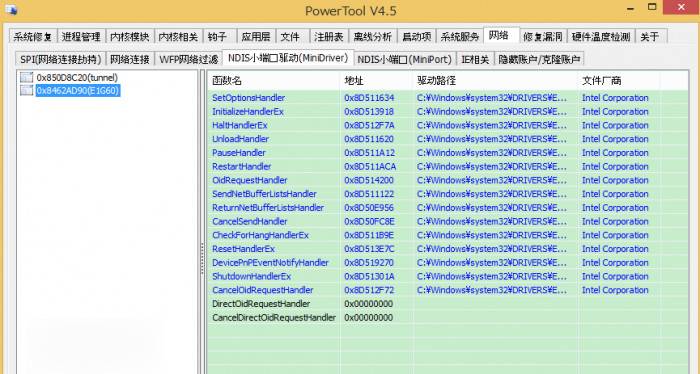The image size is (700, 374).
Task: Click icon beside 0x8462AD90(E1G60) entry
Action: click(27, 91)
